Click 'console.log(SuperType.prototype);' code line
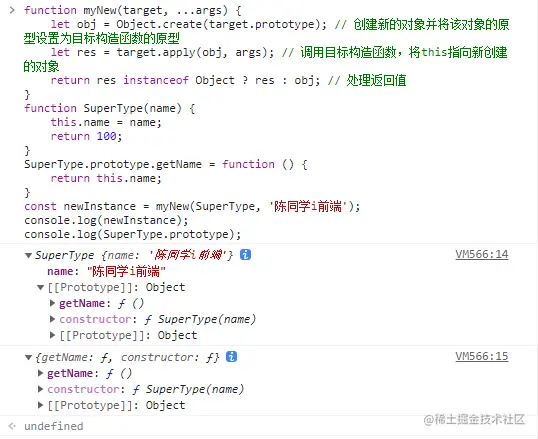Image resolution: width=538 pixels, height=439 pixels. pos(132,234)
